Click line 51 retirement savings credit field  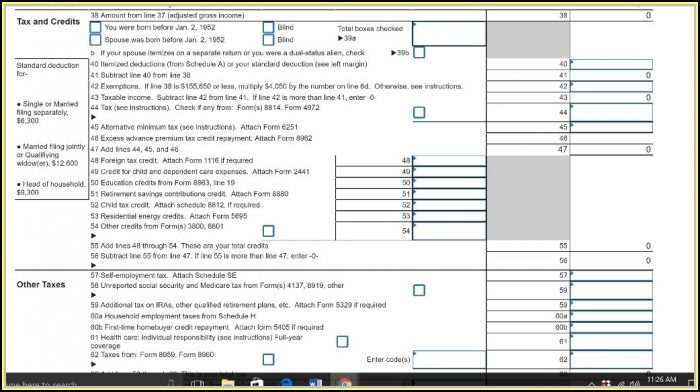coord(449,194)
